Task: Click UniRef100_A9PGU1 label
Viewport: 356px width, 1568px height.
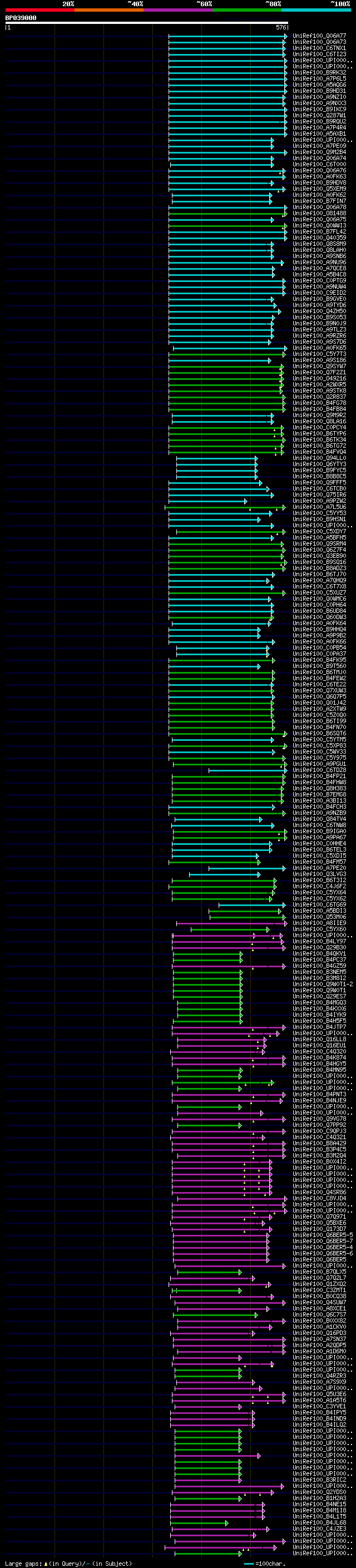Action: click(319, 764)
